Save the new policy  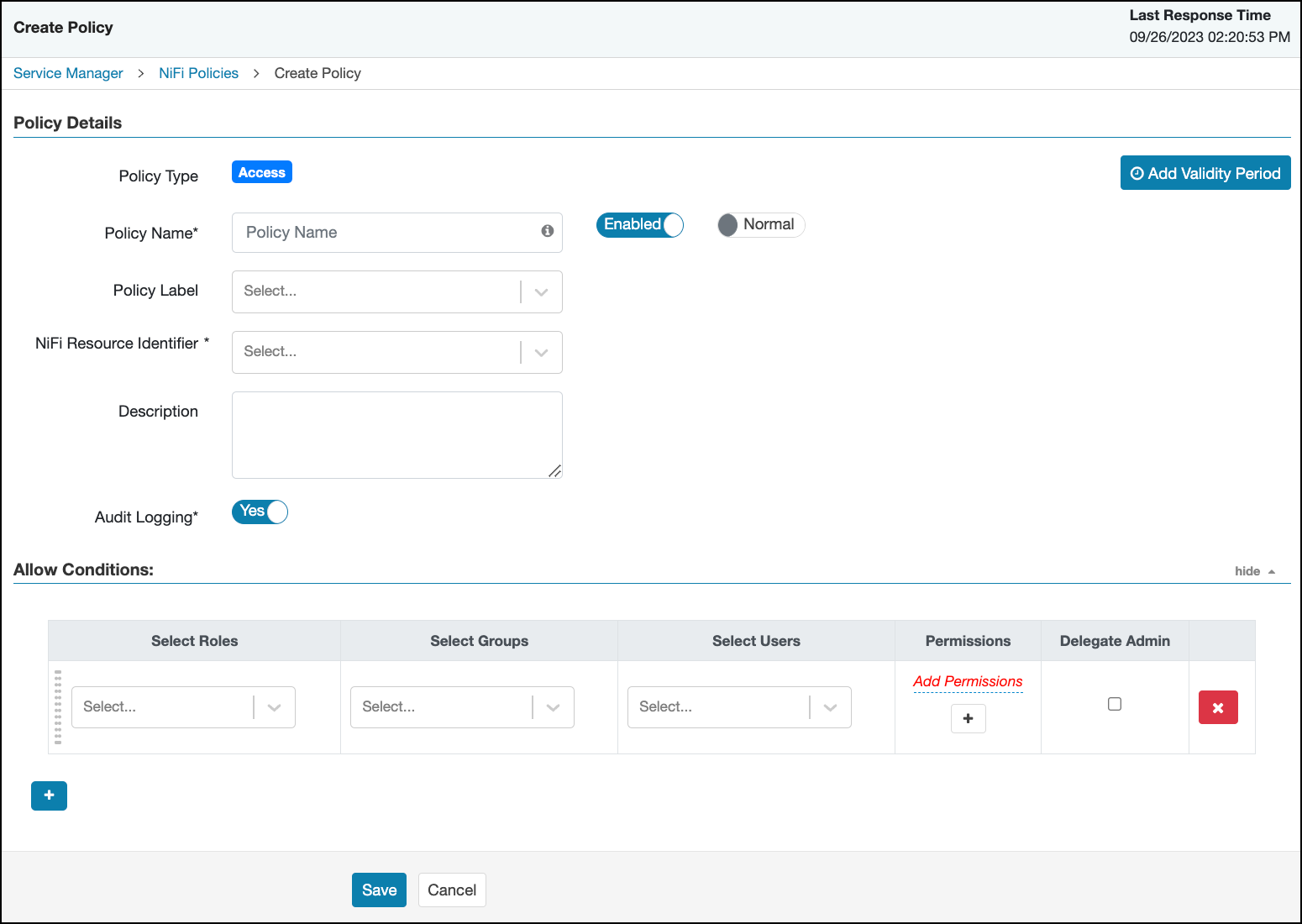click(x=379, y=890)
